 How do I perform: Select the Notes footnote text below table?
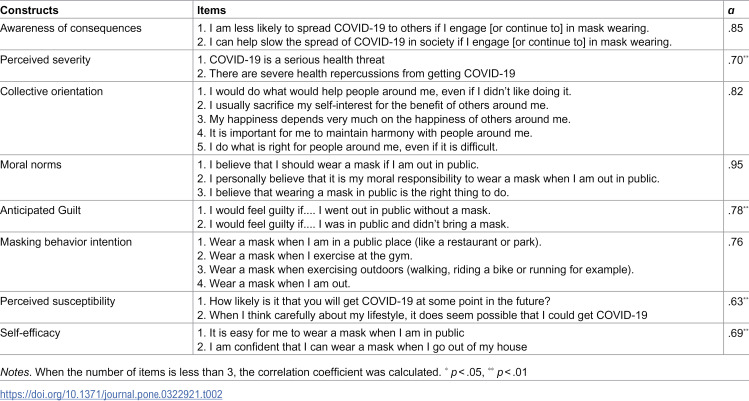click(x=264, y=372)
